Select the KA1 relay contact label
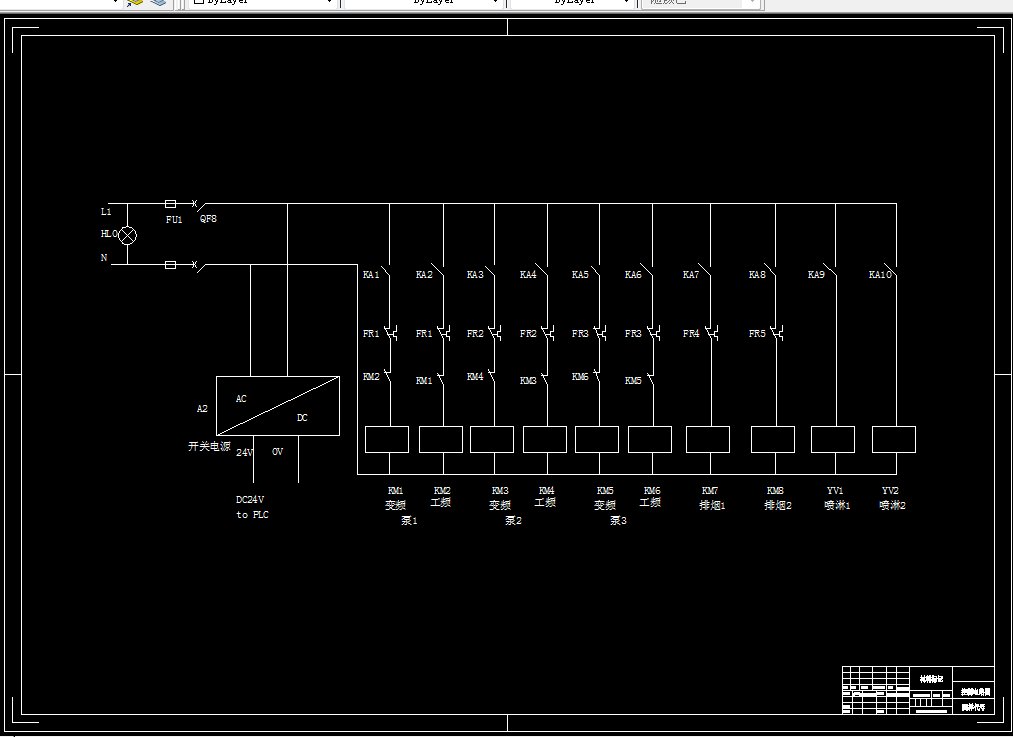 coord(371,275)
